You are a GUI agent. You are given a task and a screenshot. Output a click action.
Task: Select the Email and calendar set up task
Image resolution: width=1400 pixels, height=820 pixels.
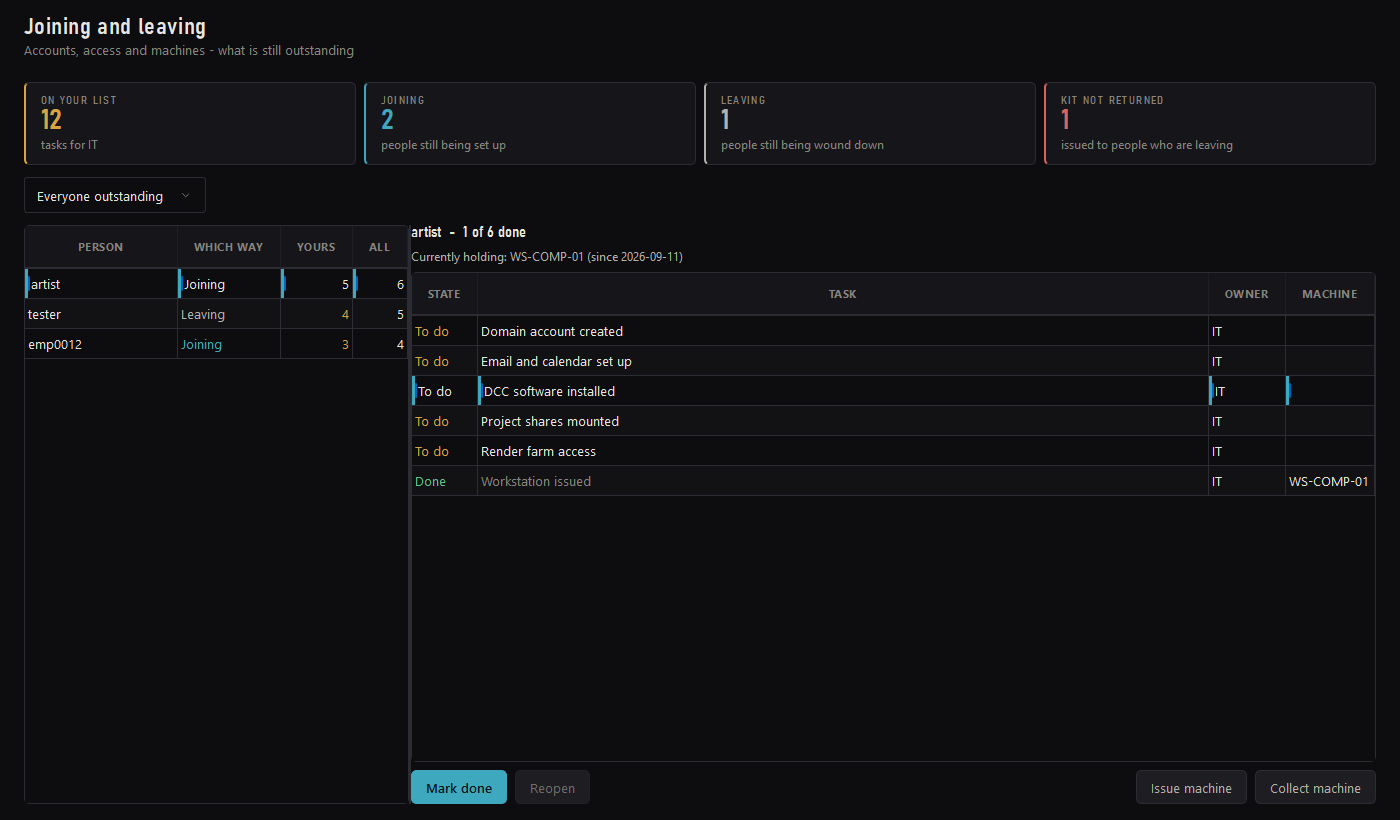click(x=893, y=361)
